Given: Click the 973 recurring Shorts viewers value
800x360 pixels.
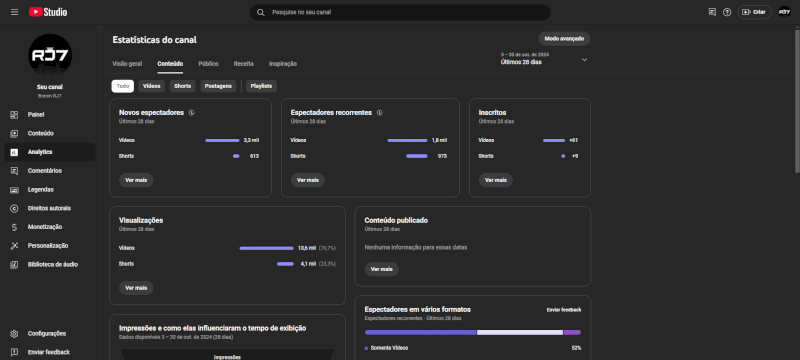Looking at the screenshot, I should (x=442, y=156).
